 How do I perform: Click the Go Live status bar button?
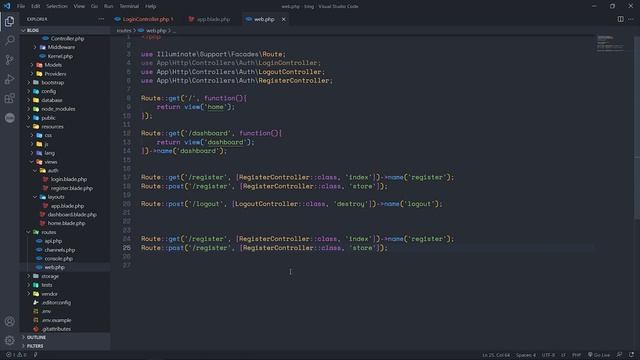[x=599, y=355]
